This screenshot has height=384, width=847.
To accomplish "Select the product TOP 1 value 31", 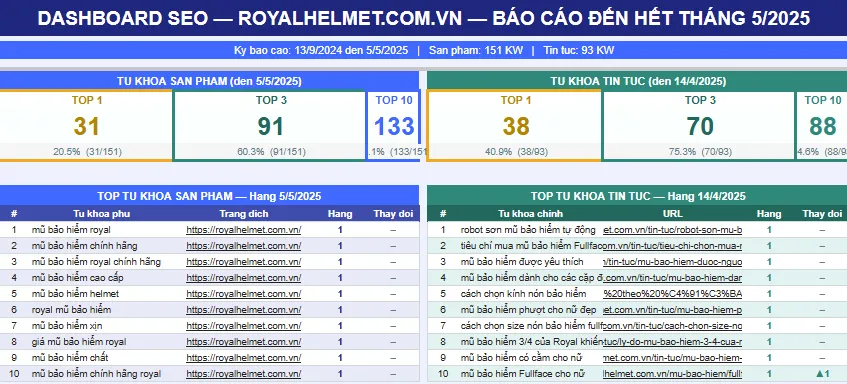I will pos(86,126).
